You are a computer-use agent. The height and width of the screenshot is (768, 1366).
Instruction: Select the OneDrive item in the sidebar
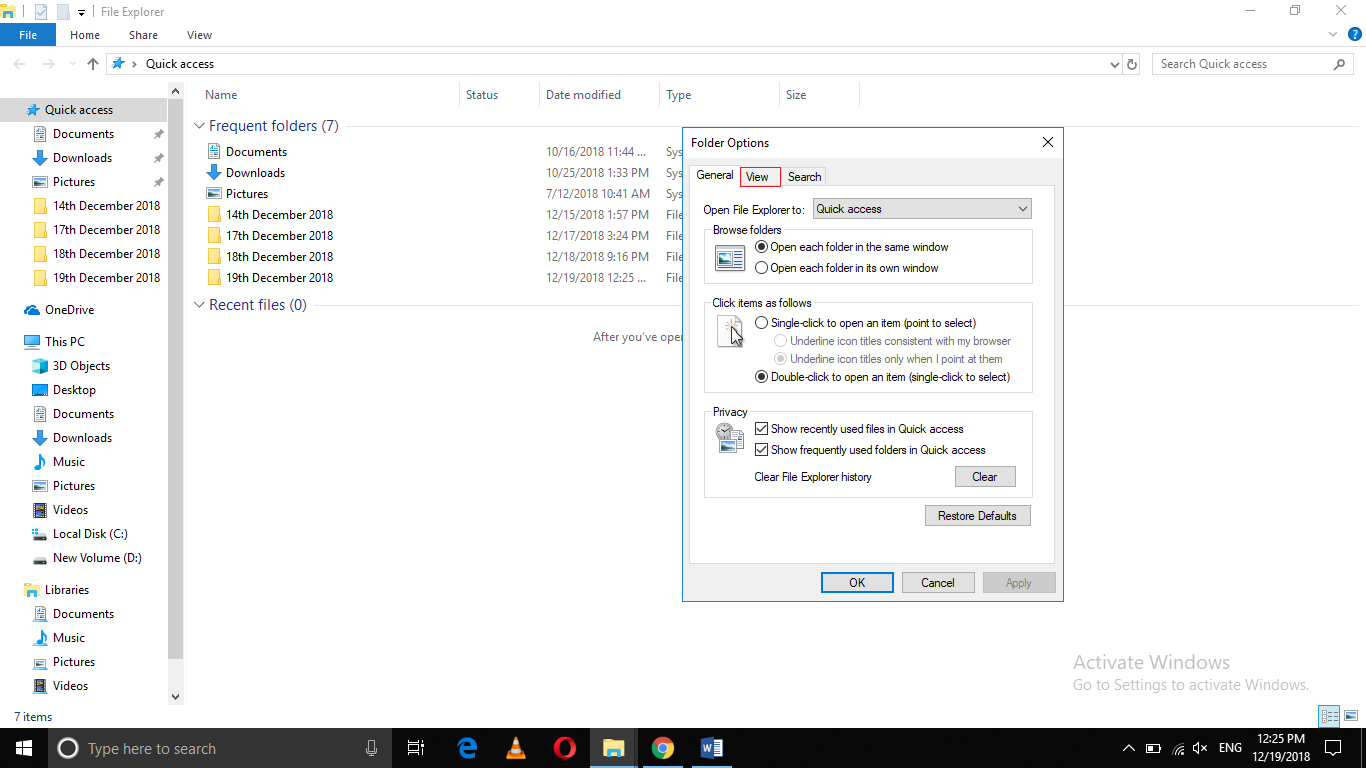(66, 309)
